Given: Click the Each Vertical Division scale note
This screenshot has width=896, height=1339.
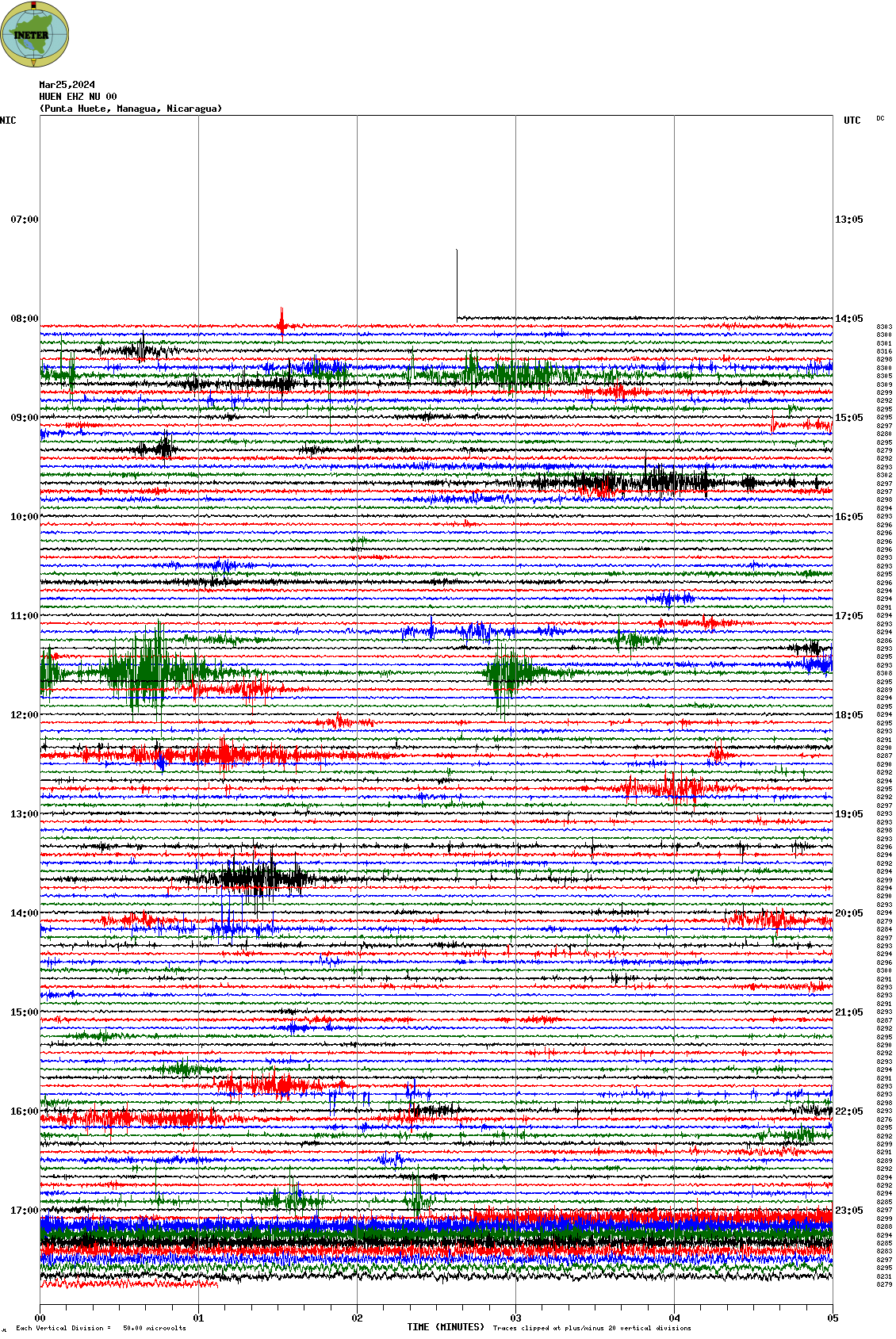Looking at the screenshot, I should click(101, 1328).
